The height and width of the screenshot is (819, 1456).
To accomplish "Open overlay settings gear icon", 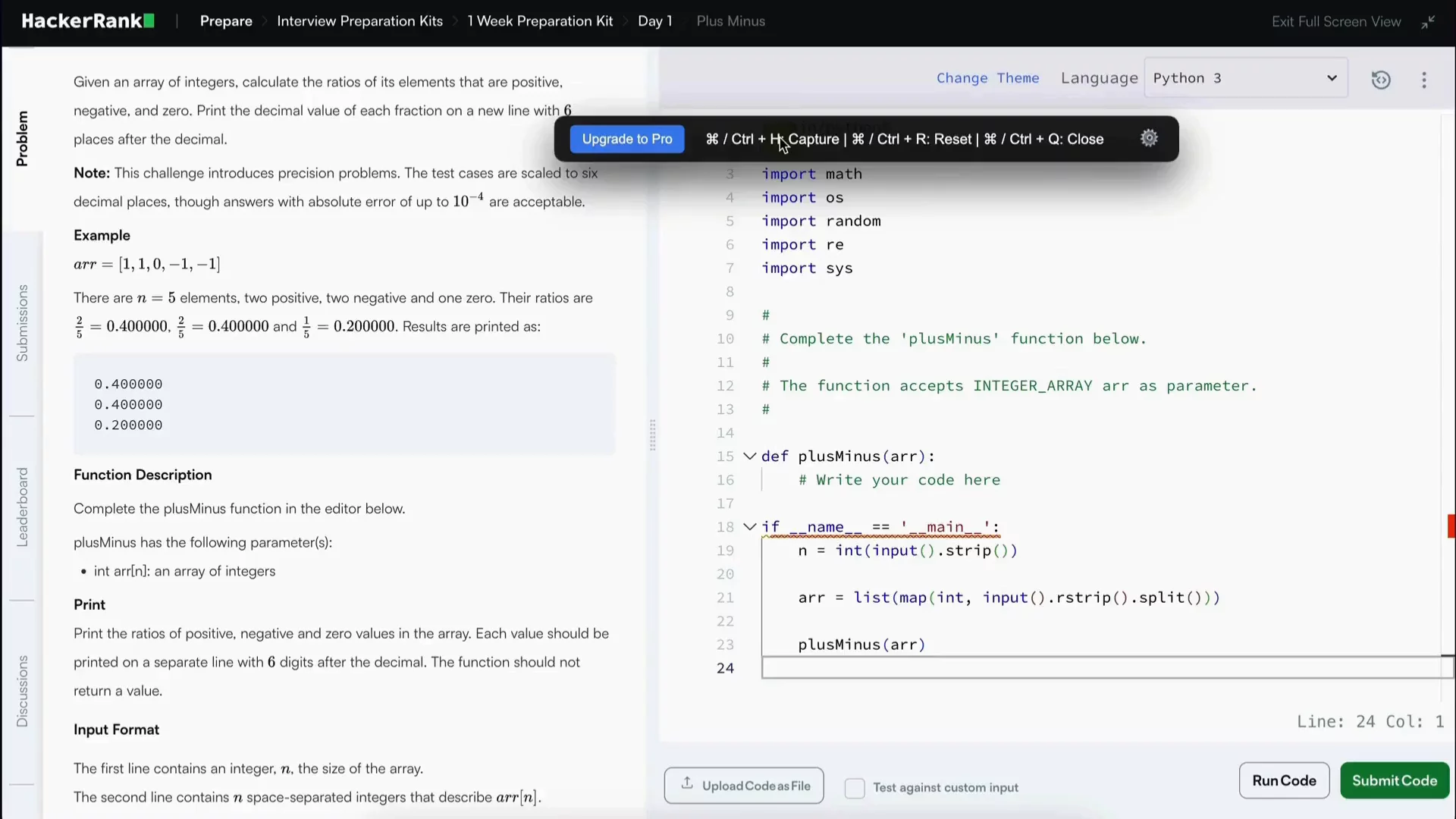I will (1149, 138).
